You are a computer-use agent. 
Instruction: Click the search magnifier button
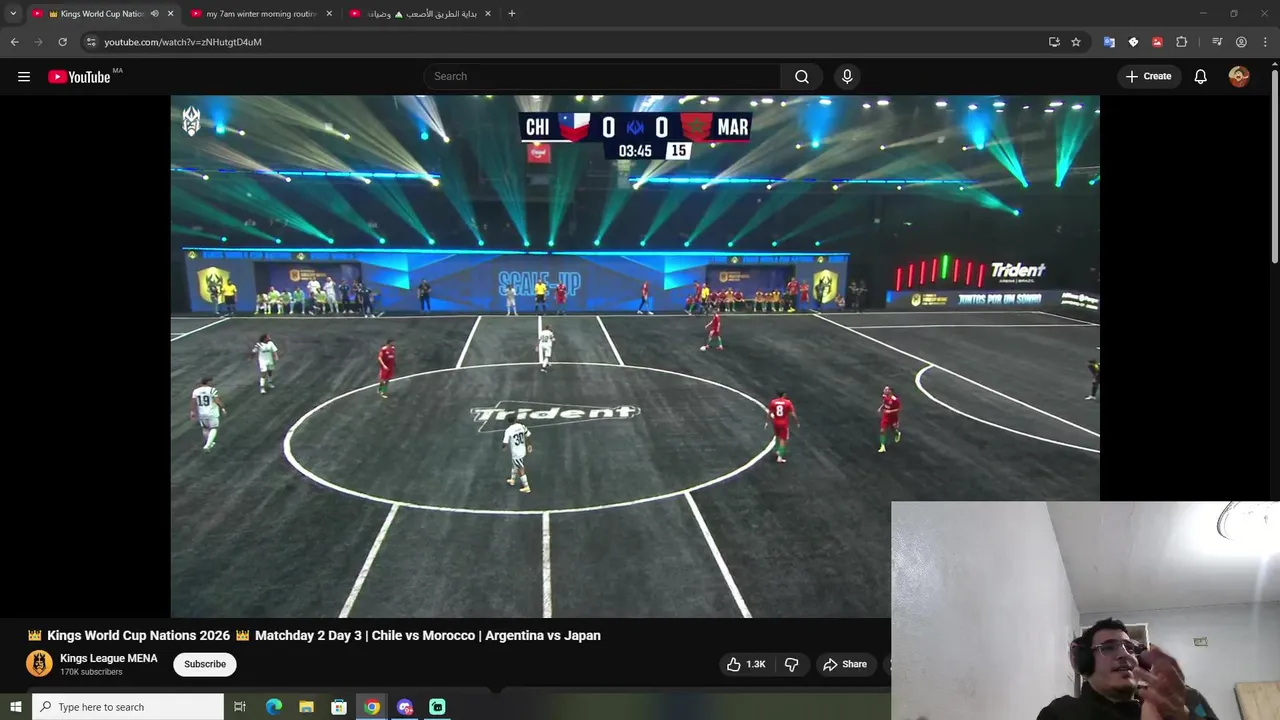(802, 76)
